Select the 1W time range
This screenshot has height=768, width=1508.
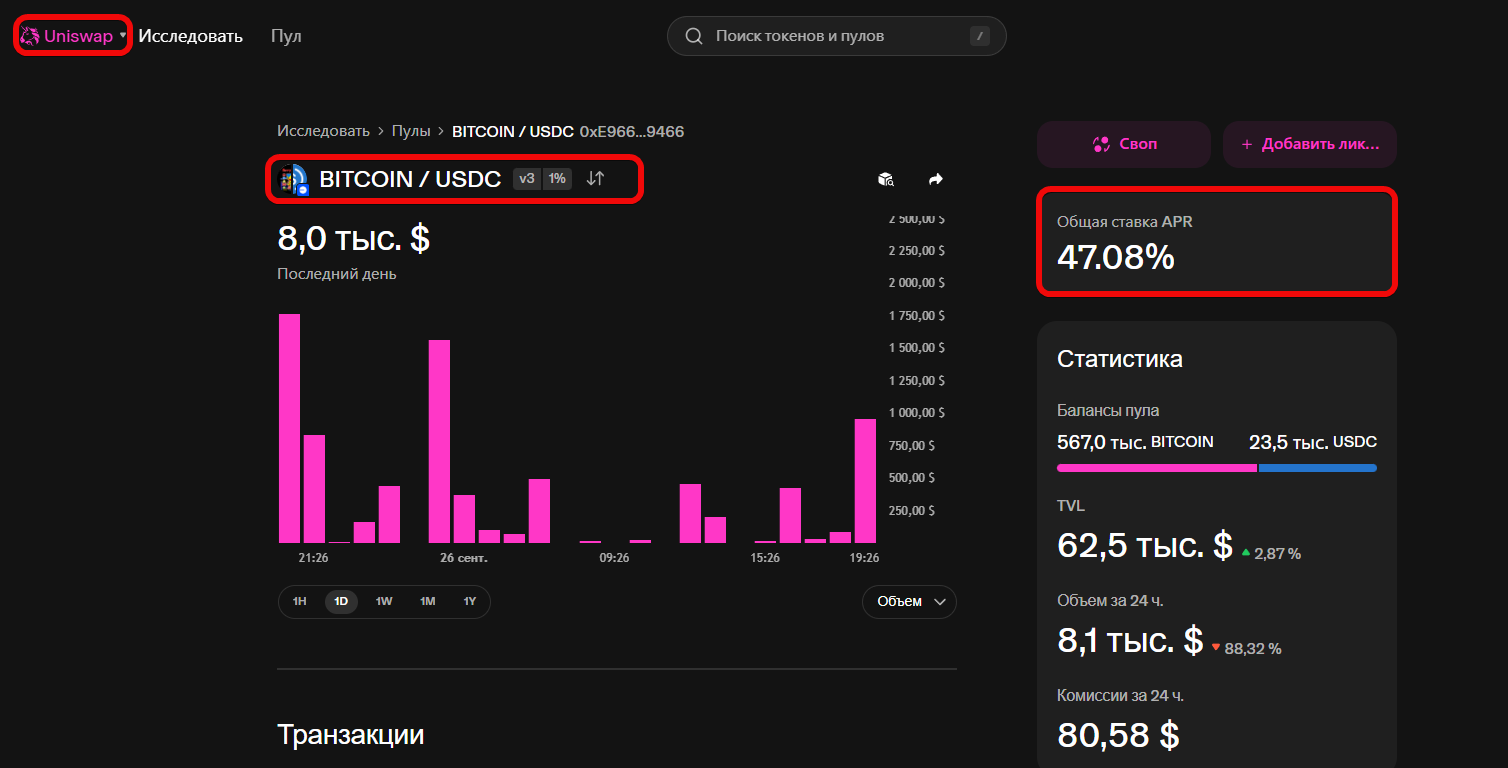tap(384, 602)
